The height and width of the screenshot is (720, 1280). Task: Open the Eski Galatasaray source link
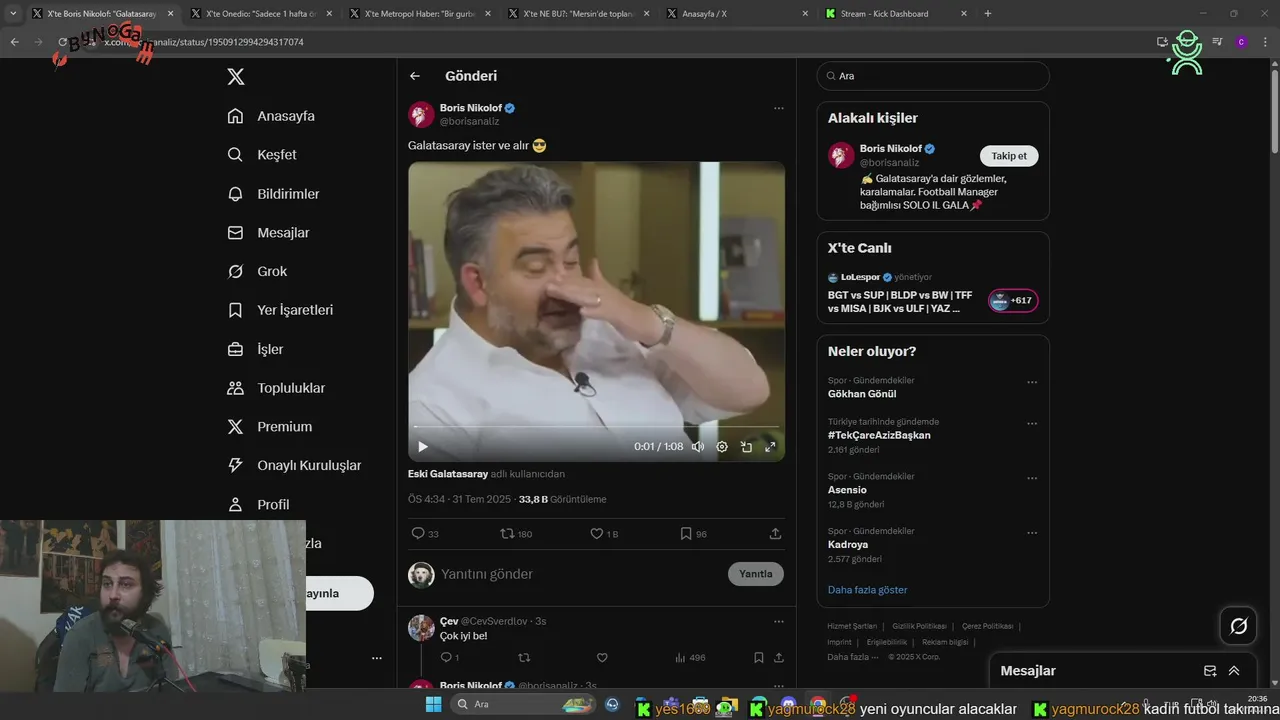(448, 474)
